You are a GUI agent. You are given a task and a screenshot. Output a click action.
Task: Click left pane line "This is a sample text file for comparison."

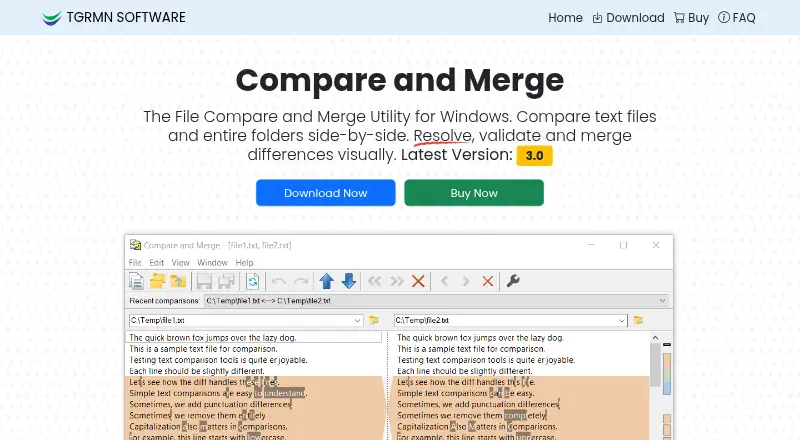tap(203, 349)
